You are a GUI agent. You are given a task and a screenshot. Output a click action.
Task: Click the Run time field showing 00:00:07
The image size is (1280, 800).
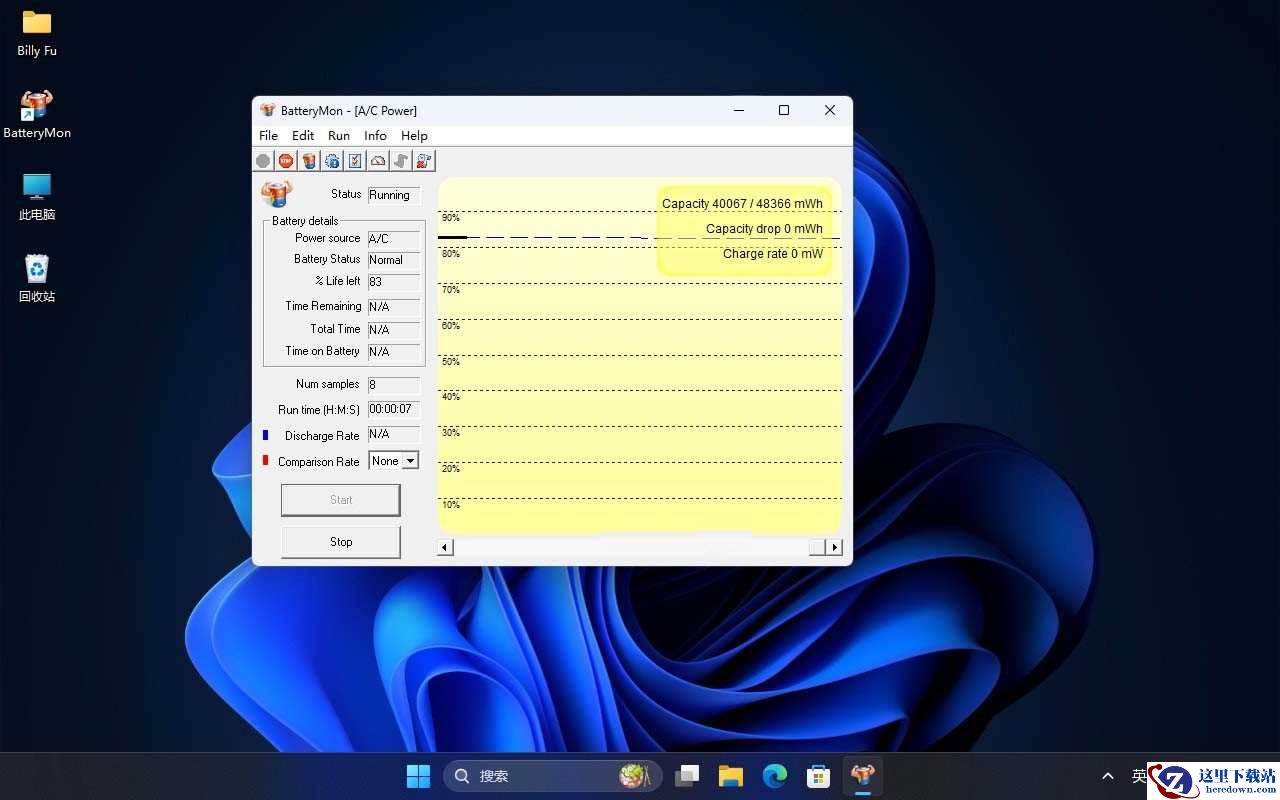click(x=394, y=410)
